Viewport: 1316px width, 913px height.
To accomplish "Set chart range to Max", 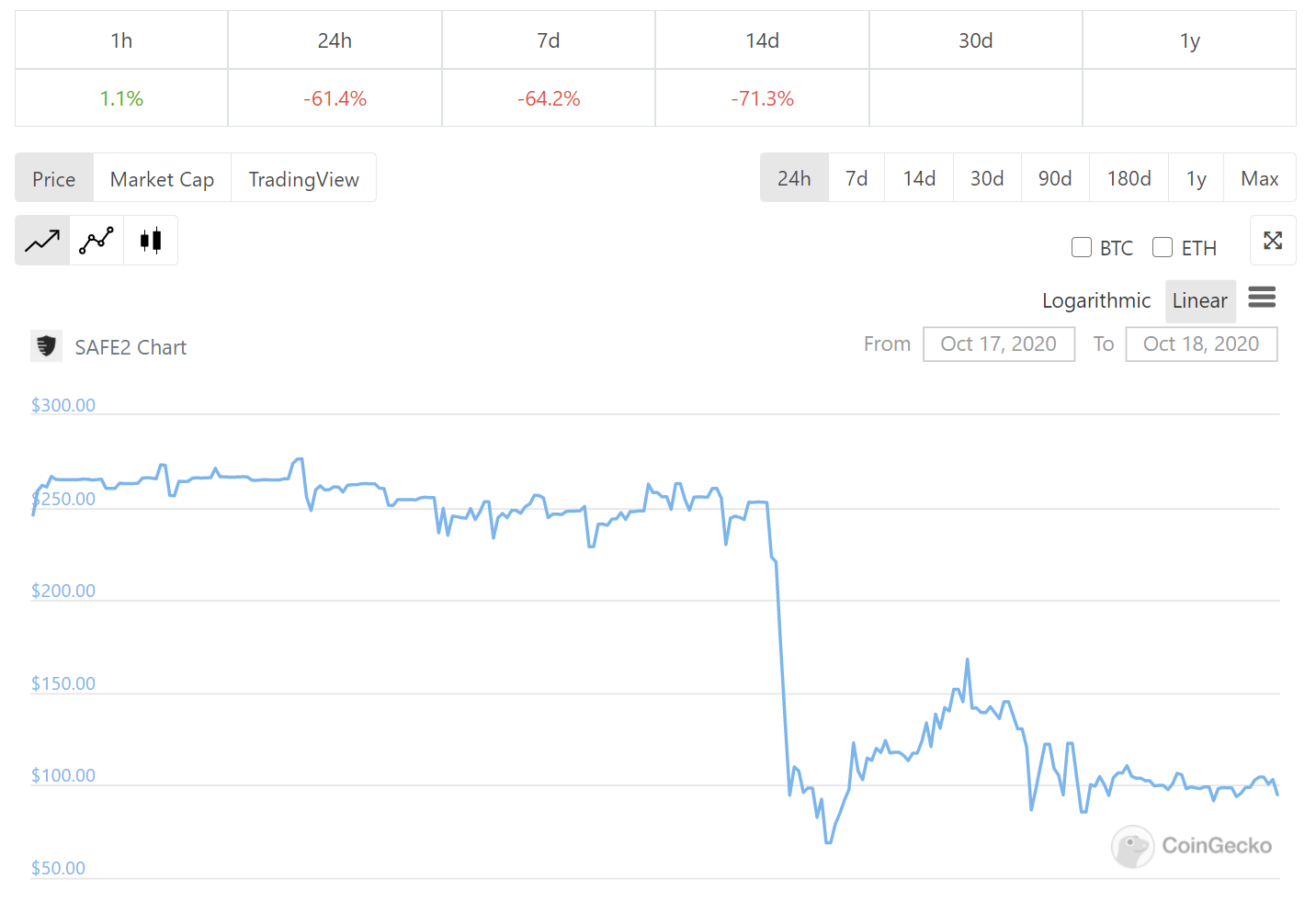I will [1260, 177].
